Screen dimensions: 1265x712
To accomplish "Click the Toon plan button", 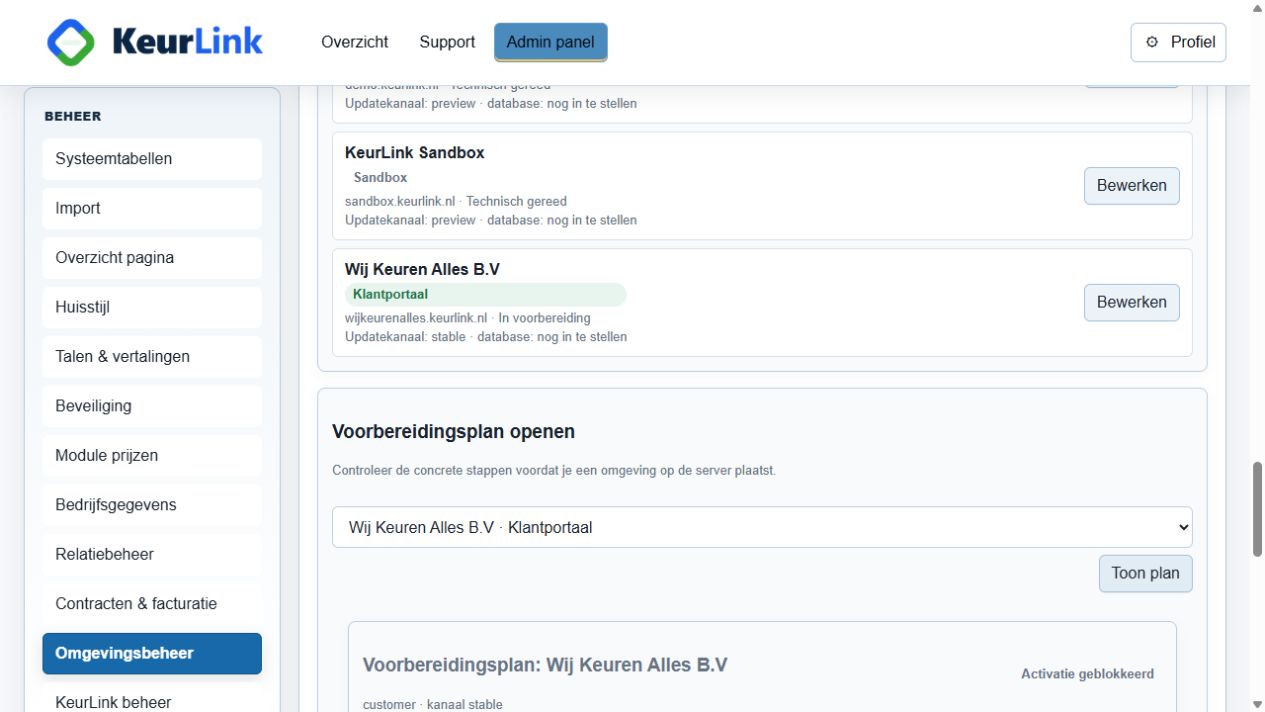I will click(1145, 574).
